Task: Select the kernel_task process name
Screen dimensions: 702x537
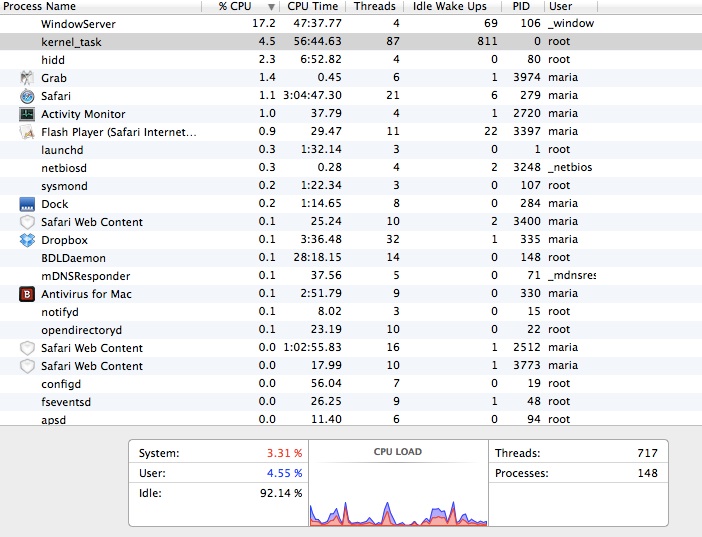Action: pyautogui.click(x=71, y=42)
